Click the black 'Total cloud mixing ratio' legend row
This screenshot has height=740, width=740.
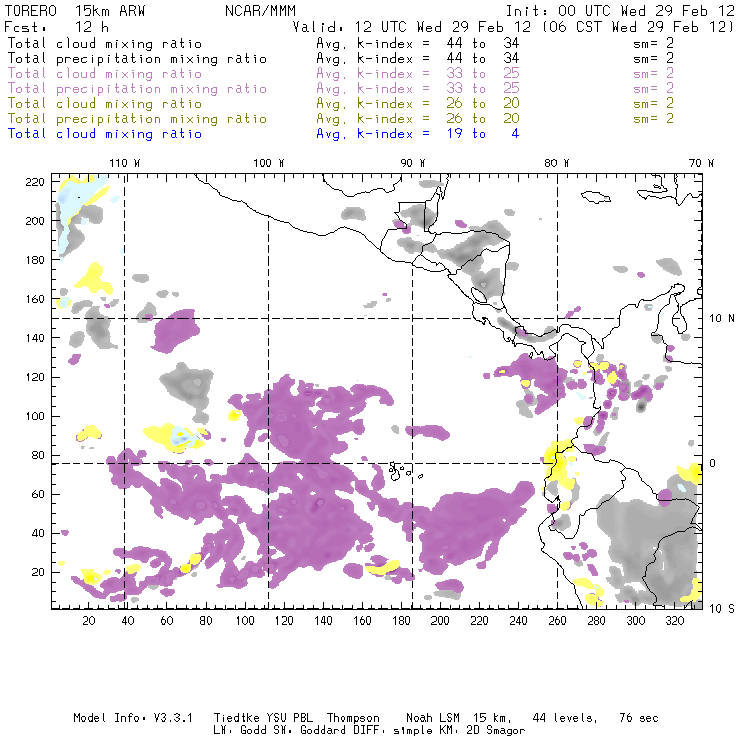pyautogui.click(x=105, y=43)
